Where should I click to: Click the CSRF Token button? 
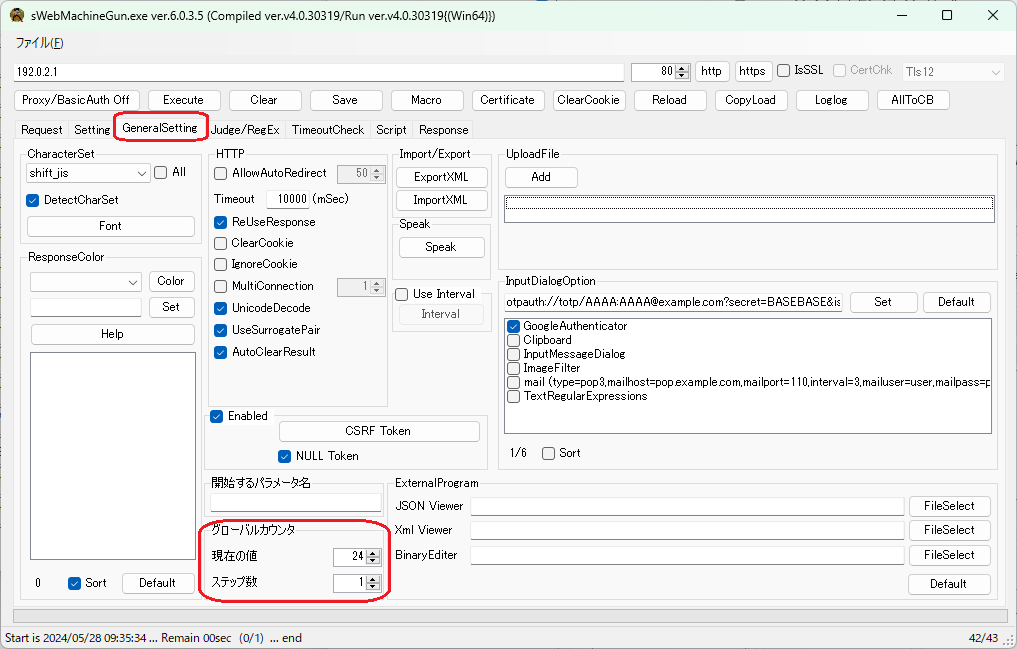click(x=379, y=431)
